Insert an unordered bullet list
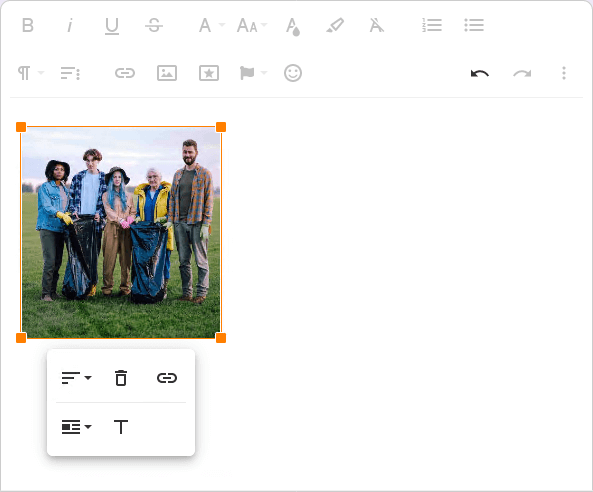 coord(474,25)
